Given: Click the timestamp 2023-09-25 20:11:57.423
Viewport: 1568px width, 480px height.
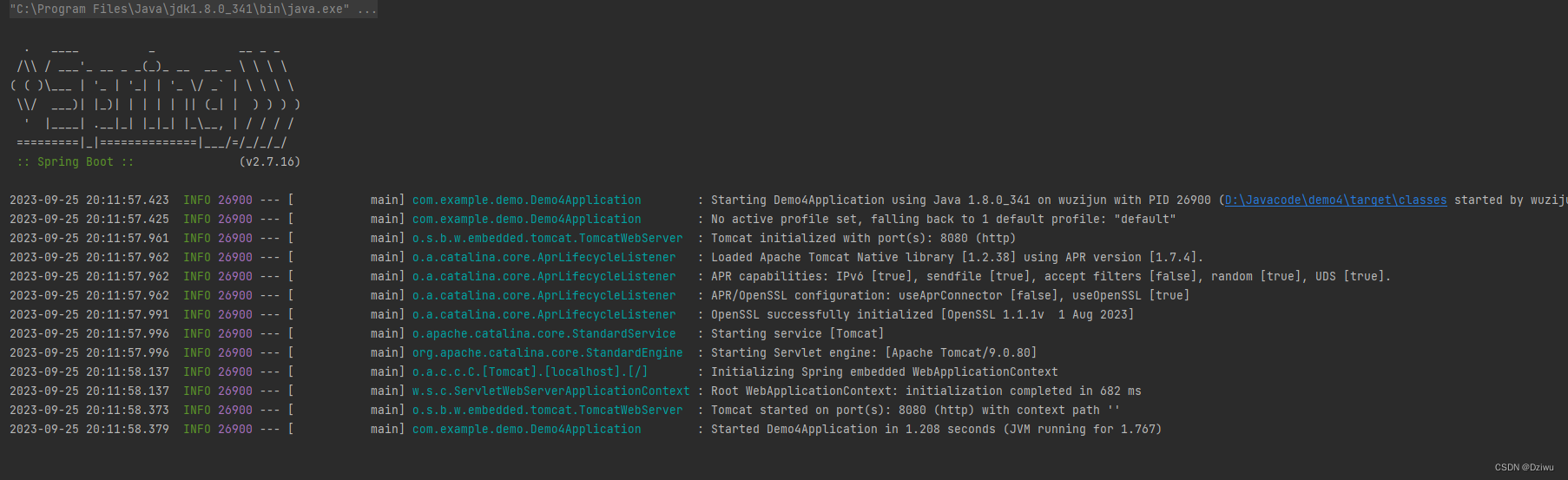Looking at the screenshot, I should (x=89, y=201).
